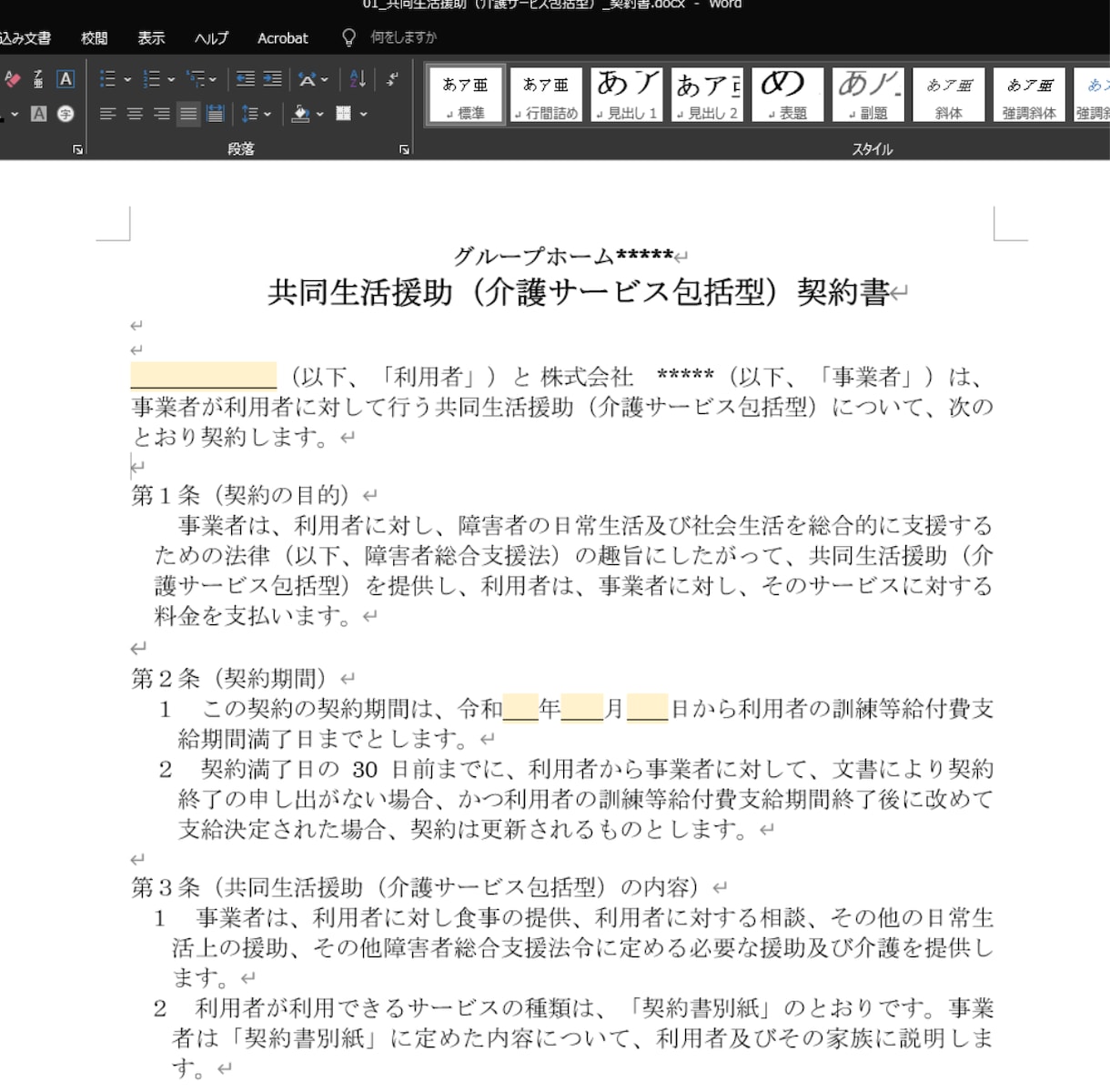Open the 校閲 (Review) tab
Image resolution: width=1110 pixels, height=1092 pixels.
(95, 38)
